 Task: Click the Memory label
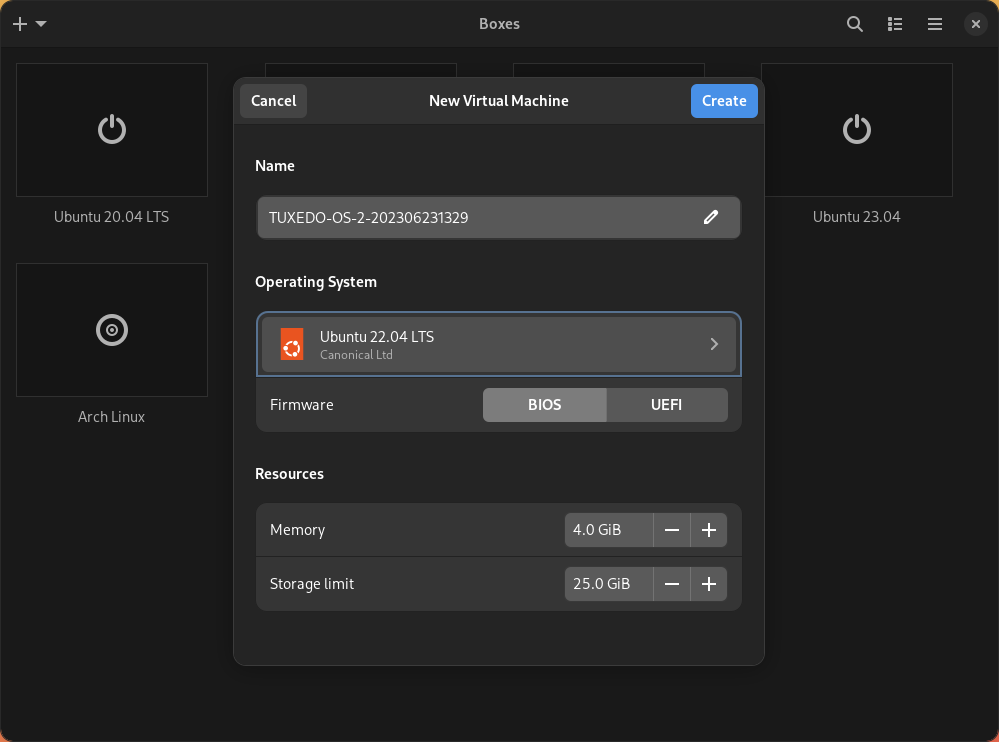(x=297, y=530)
